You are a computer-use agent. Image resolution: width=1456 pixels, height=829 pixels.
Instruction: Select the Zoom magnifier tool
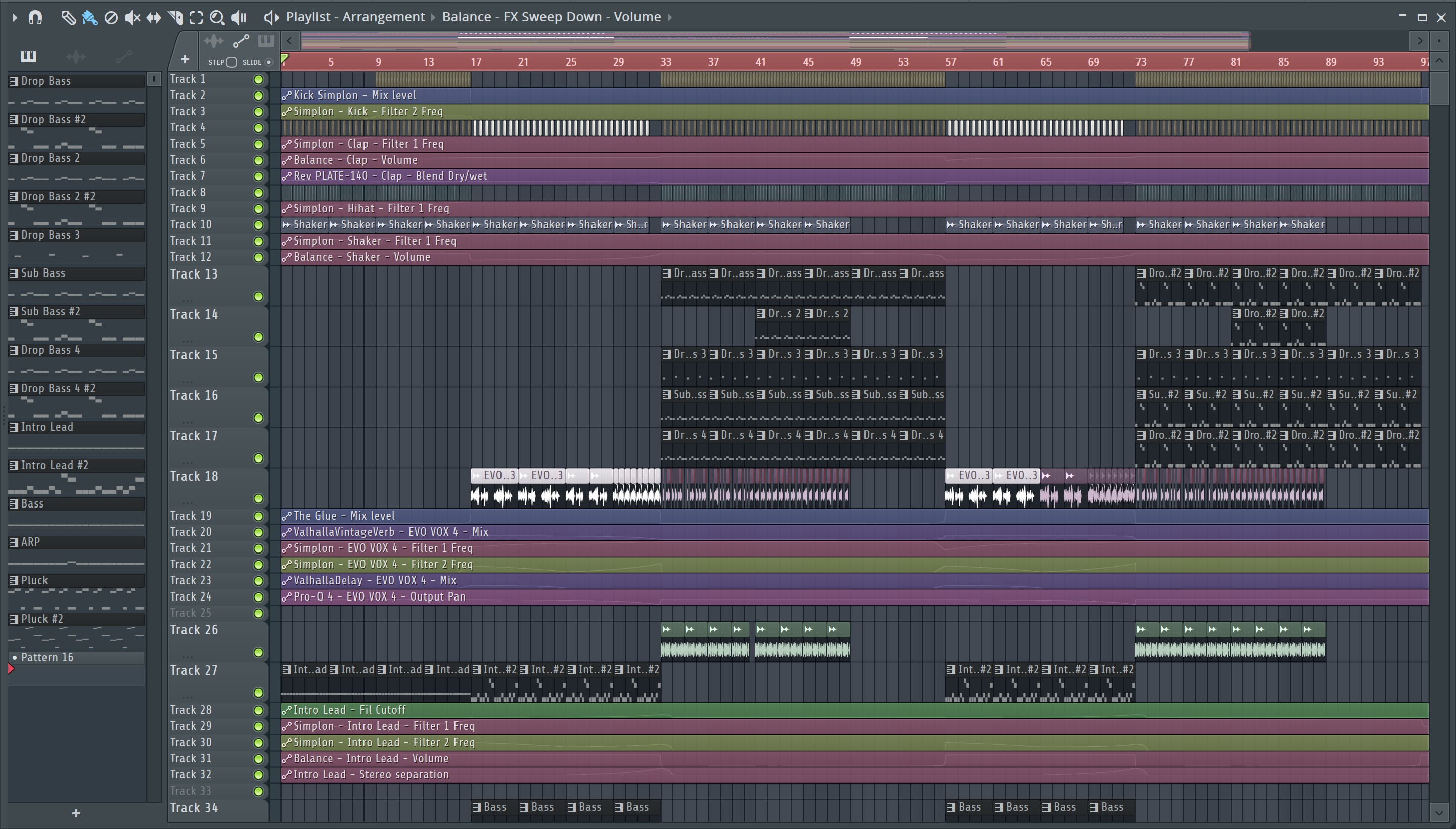[217, 18]
